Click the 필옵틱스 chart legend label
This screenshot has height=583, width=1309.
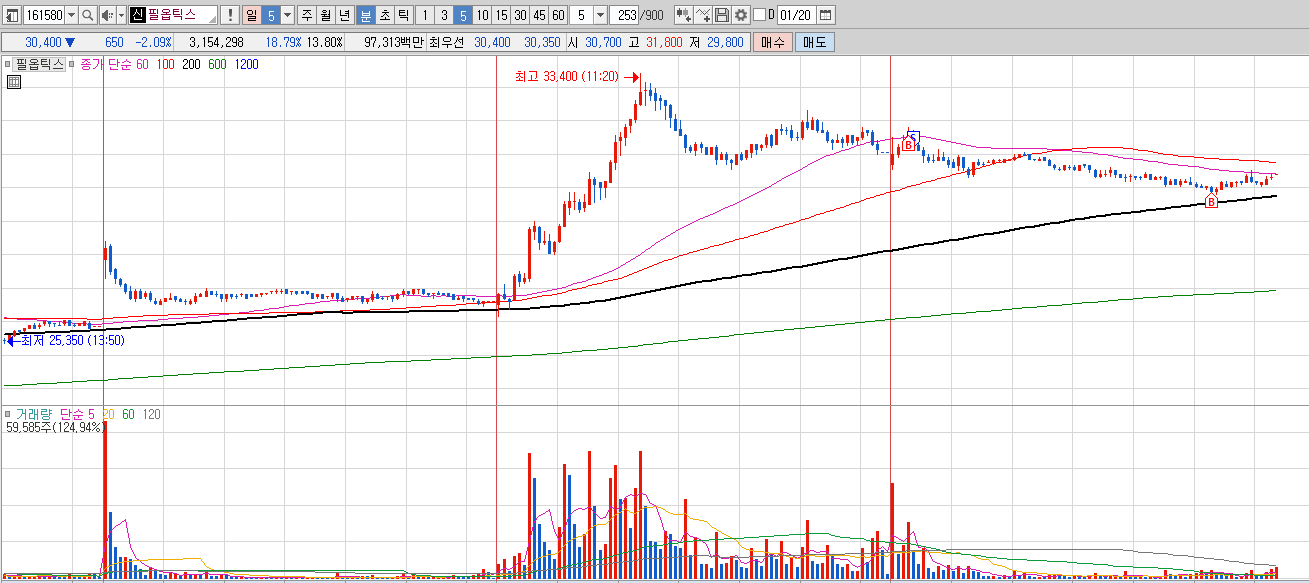coord(40,64)
